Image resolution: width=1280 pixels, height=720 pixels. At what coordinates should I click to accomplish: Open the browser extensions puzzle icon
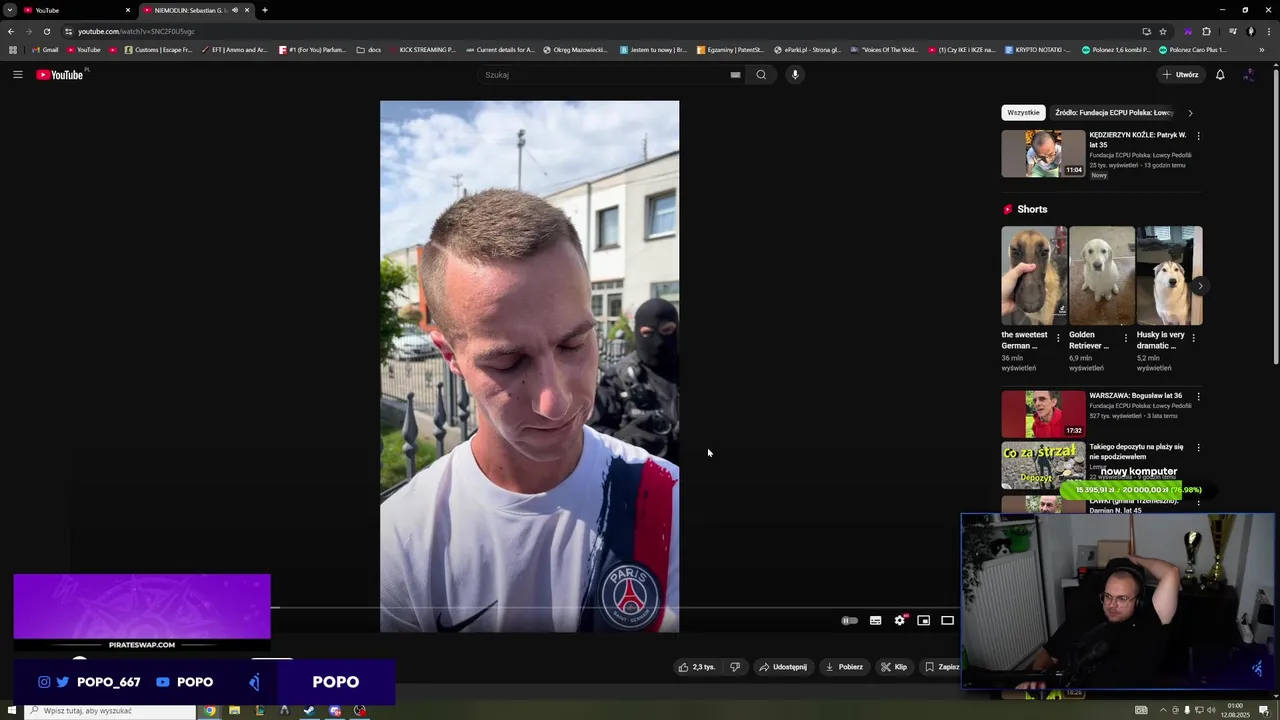1206,31
